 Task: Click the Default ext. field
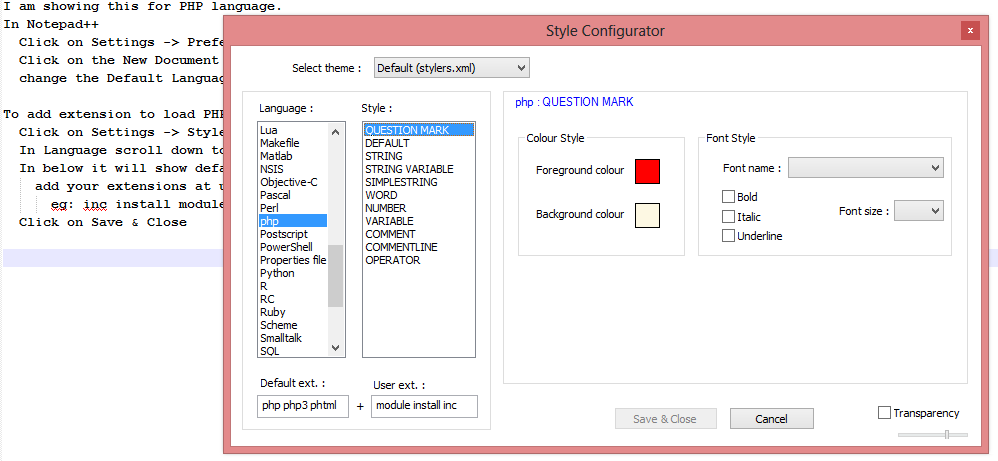(x=303, y=406)
